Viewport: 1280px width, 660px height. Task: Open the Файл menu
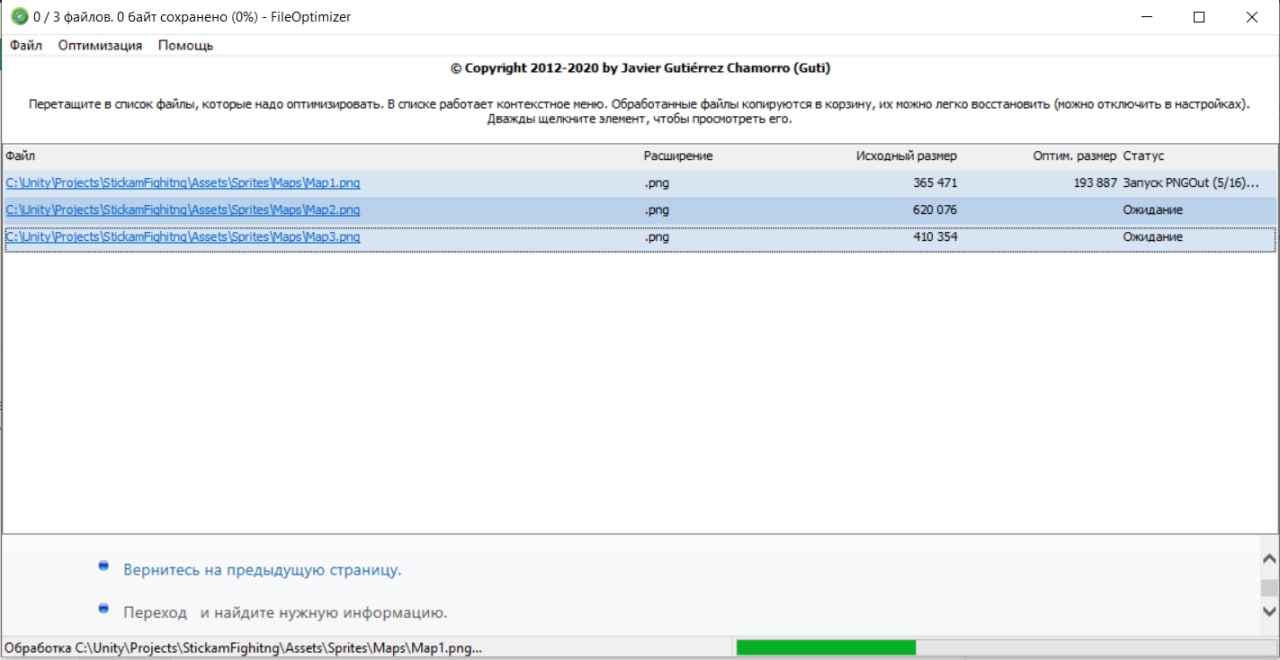tap(26, 45)
